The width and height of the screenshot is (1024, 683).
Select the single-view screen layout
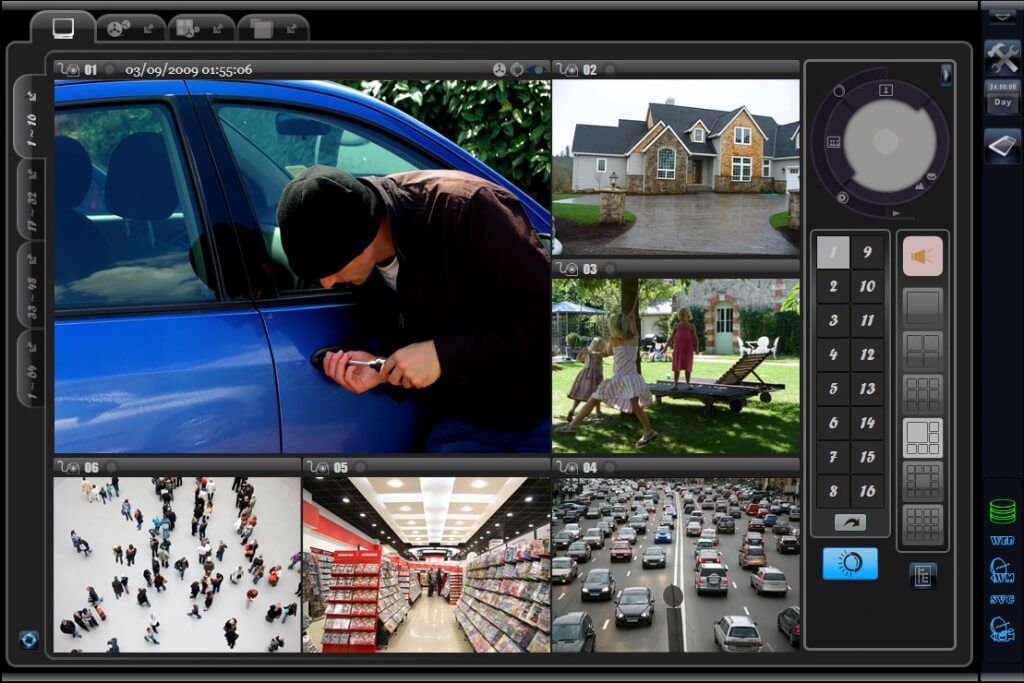pyautogui.click(x=922, y=306)
